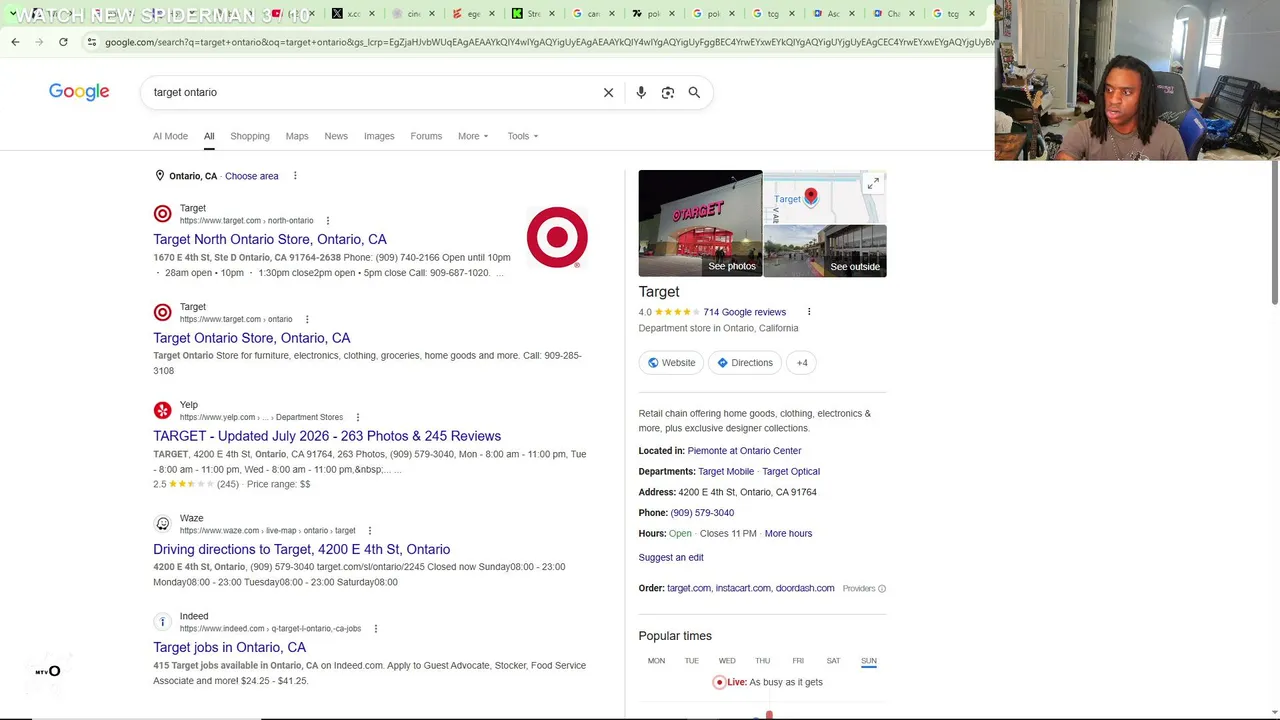The image size is (1280, 720).
Task: Order via doordash.com link
Action: tap(805, 589)
